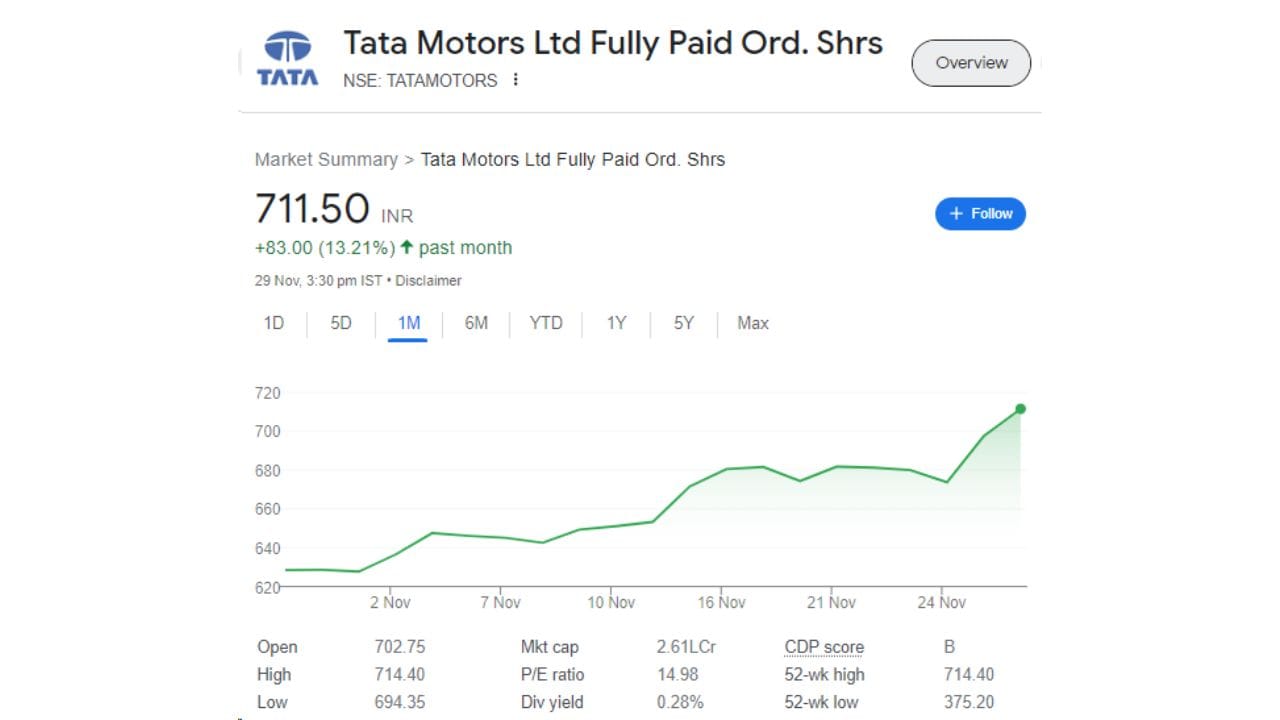Open the three-dot menu beside TATAMOTORS
Viewport: 1280px width, 720px height.
(x=516, y=80)
